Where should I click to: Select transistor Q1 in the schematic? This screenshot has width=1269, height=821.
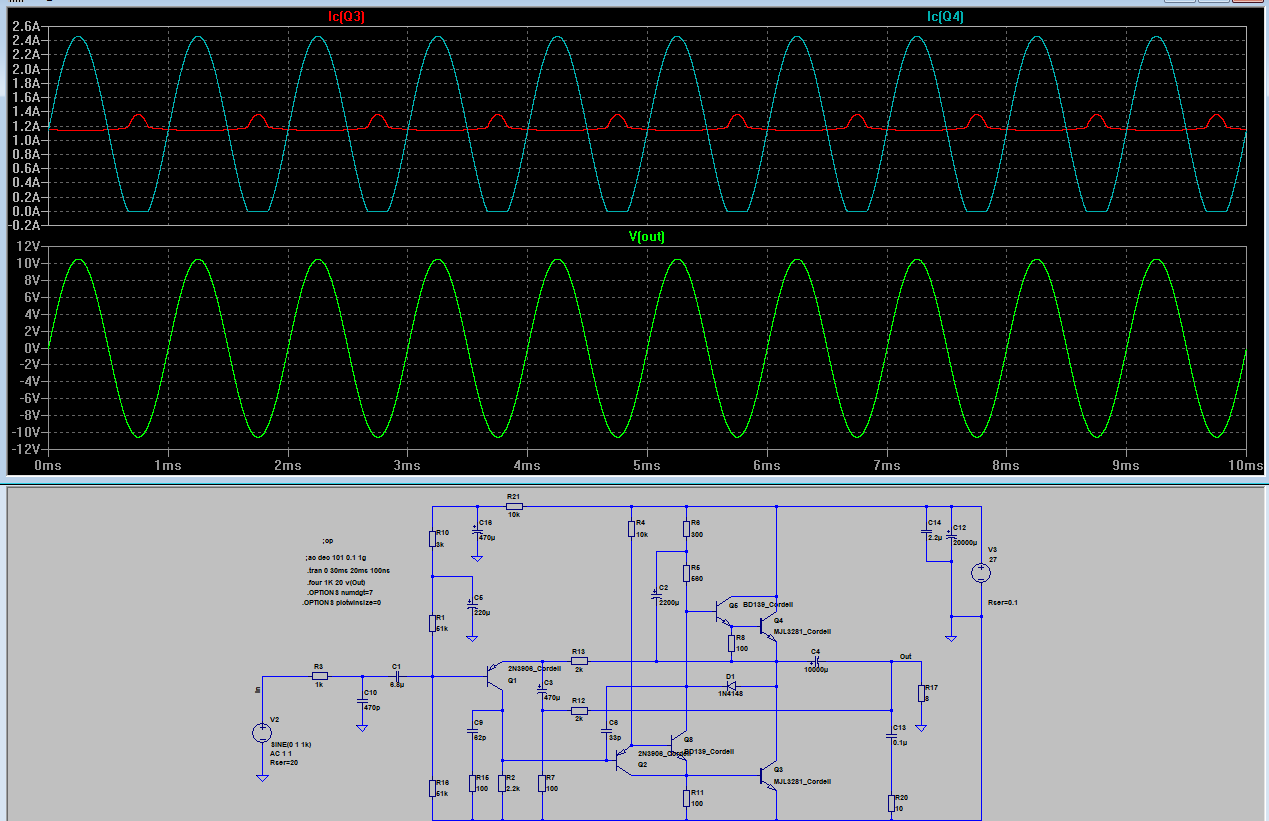pos(494,677)
